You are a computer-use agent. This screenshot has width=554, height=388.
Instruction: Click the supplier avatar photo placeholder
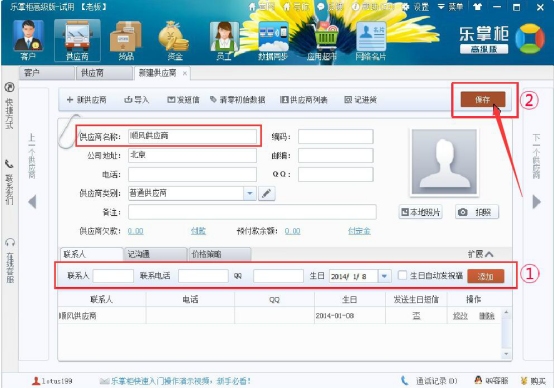click(444, 161)
